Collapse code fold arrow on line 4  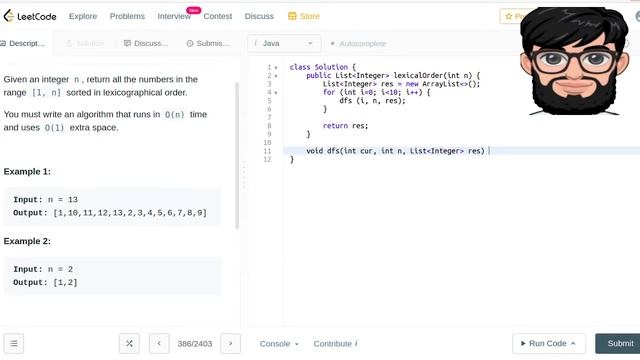coord(276,93)
